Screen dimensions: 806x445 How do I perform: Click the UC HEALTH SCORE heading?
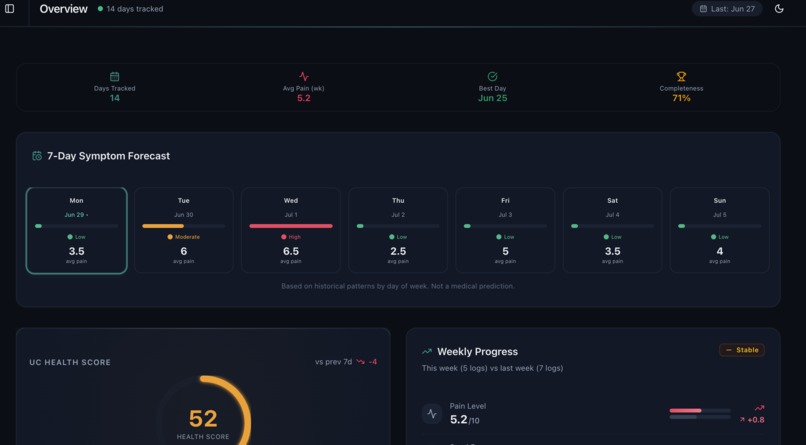[70, 362]
